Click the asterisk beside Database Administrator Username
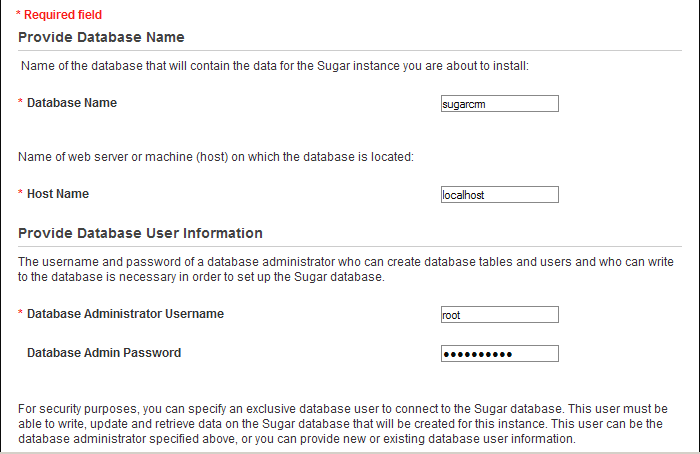Image resolution: width=700 pixels, height=454 pixels. [x=20, y=312]
